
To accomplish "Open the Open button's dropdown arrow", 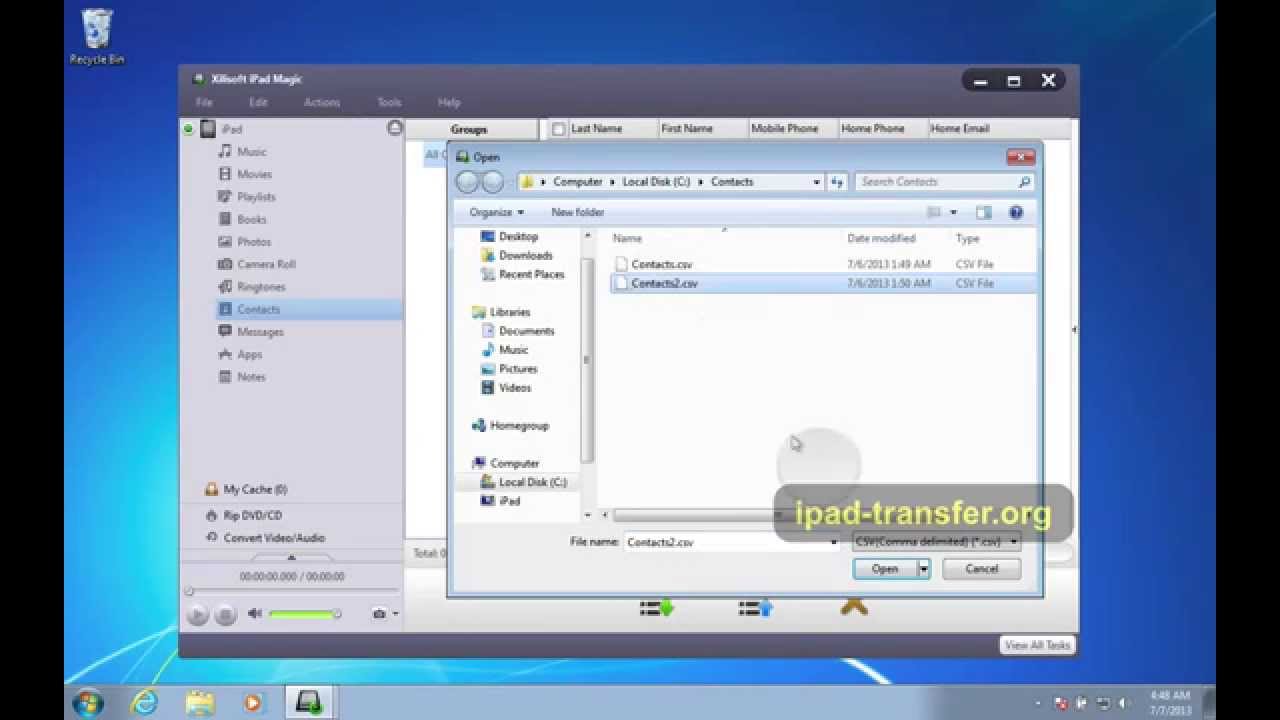I will (x=924, y=569).
